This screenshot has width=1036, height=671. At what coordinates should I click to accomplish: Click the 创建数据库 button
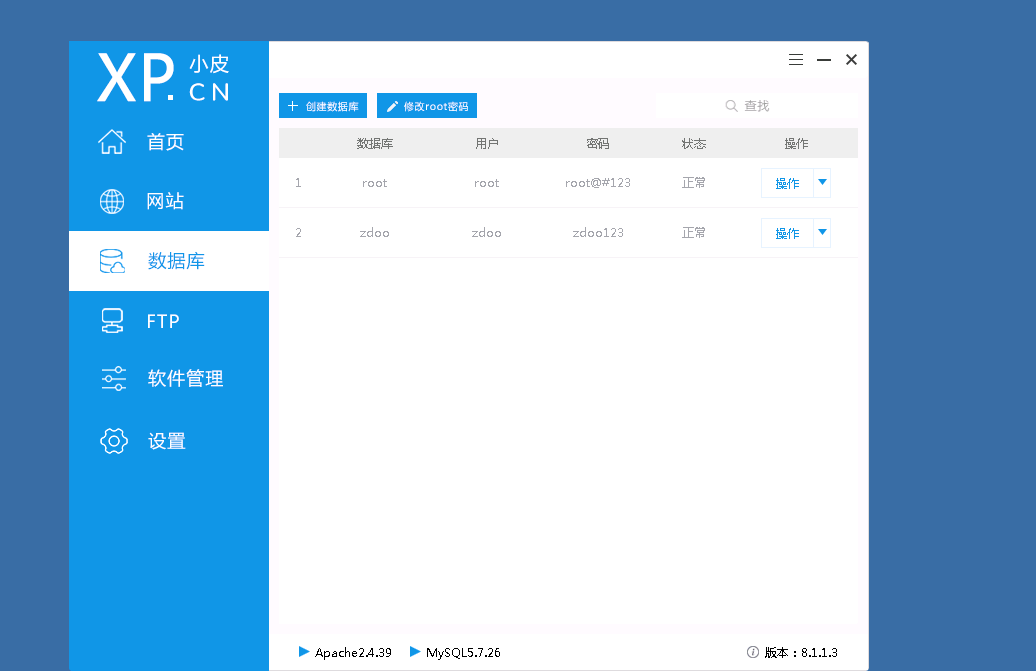(x=323, y=106)
